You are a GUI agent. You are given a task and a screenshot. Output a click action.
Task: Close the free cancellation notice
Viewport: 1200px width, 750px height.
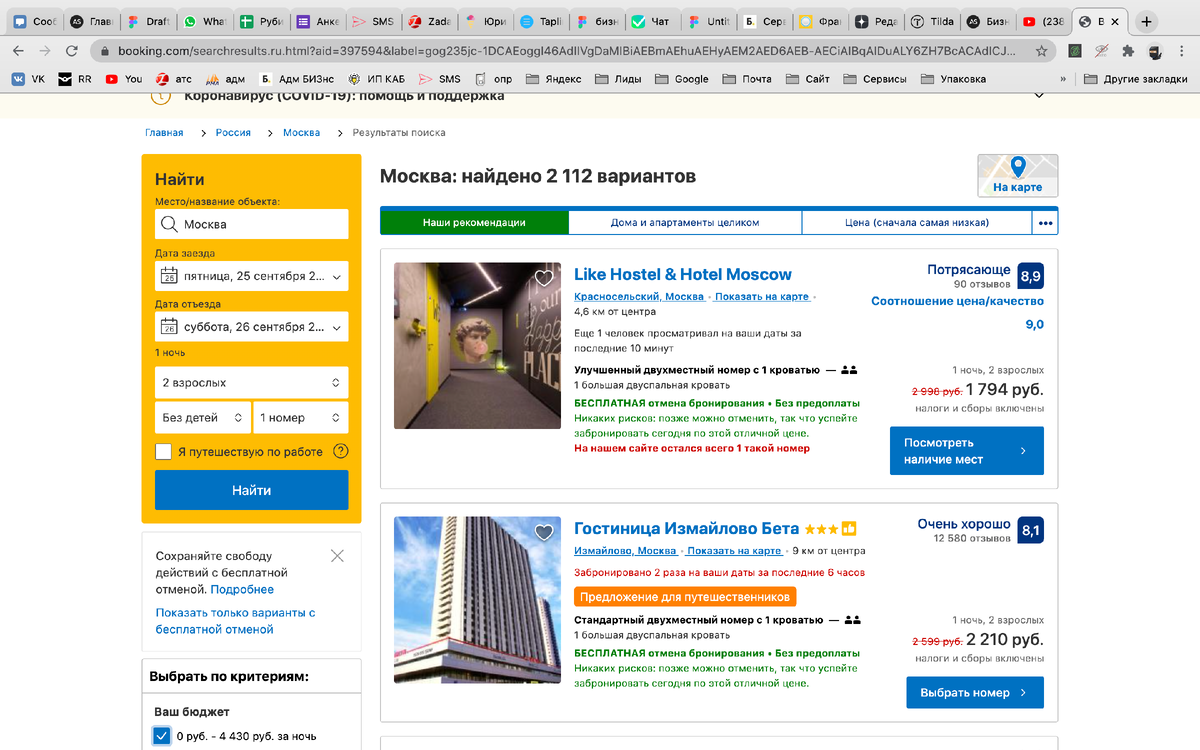click(337, 556)
